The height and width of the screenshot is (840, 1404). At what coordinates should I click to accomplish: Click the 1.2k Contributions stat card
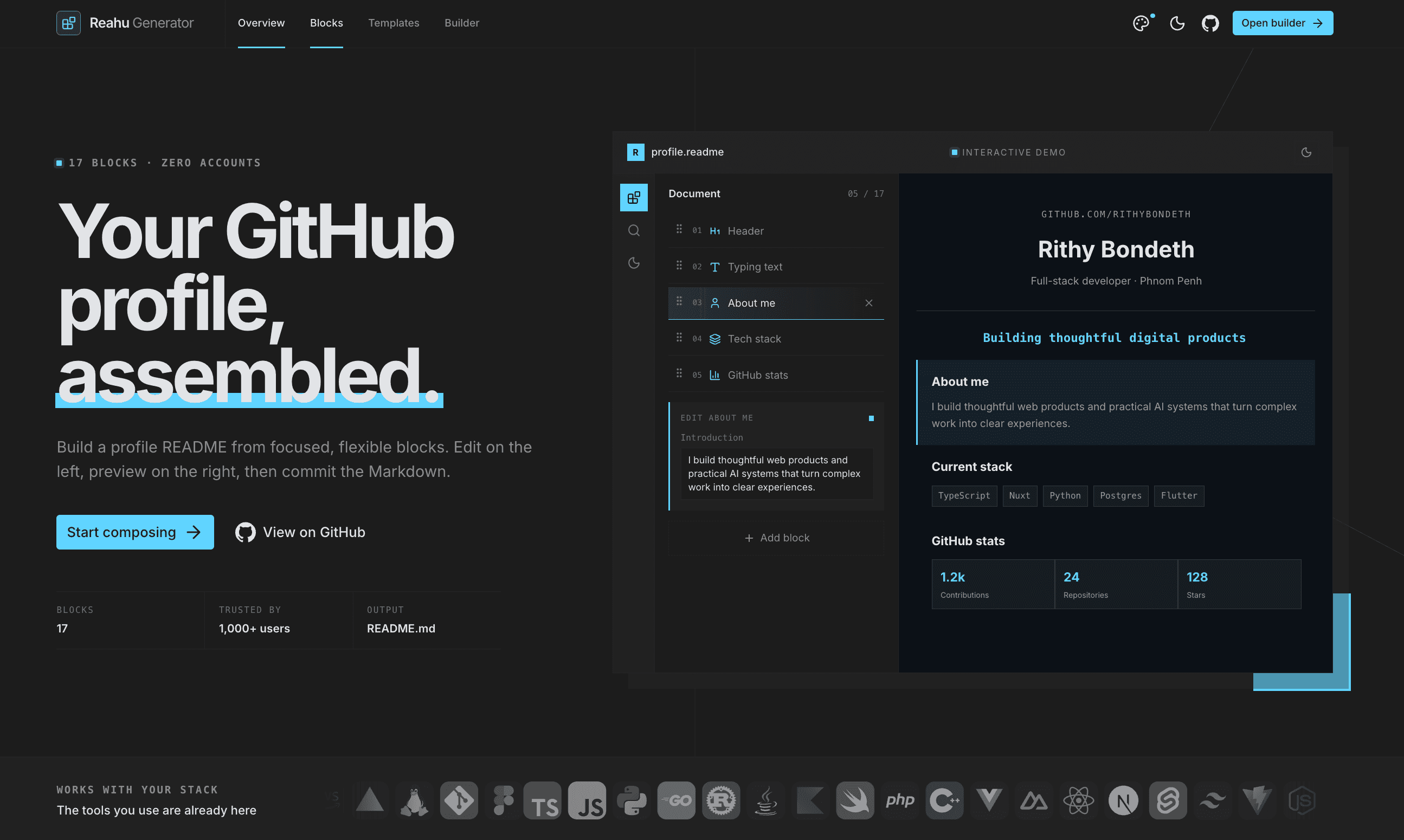[993, 584]
